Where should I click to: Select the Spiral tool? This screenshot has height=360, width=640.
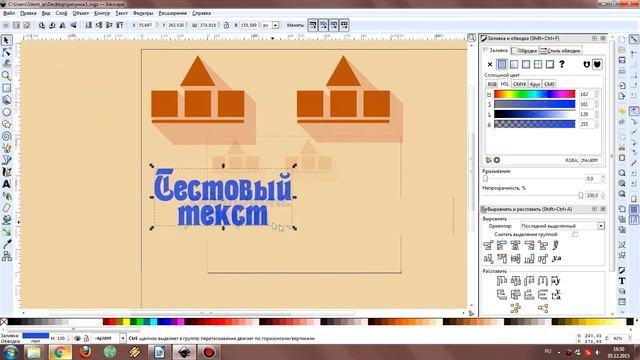[6, 136]
